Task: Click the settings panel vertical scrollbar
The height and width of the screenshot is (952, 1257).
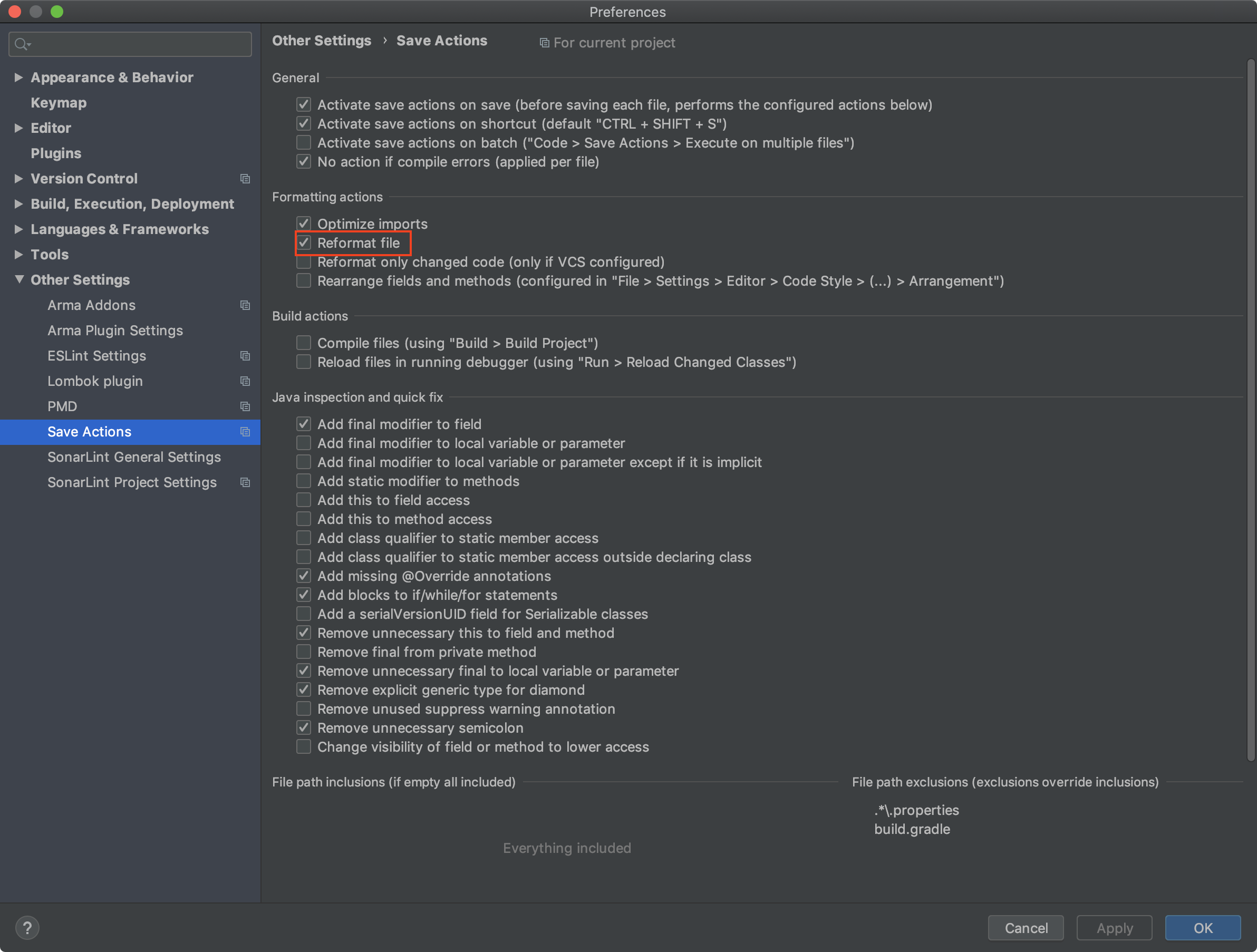Action: tap(1250, 409)
